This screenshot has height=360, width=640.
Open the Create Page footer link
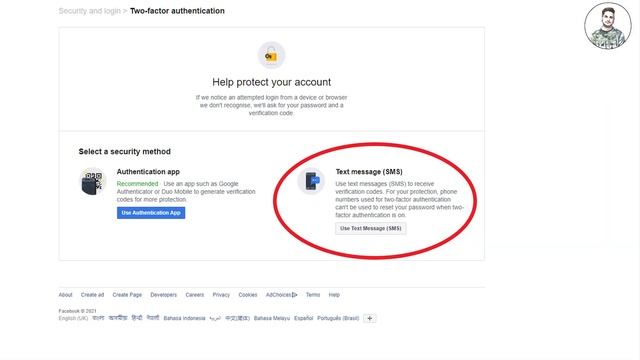point(127,295)
